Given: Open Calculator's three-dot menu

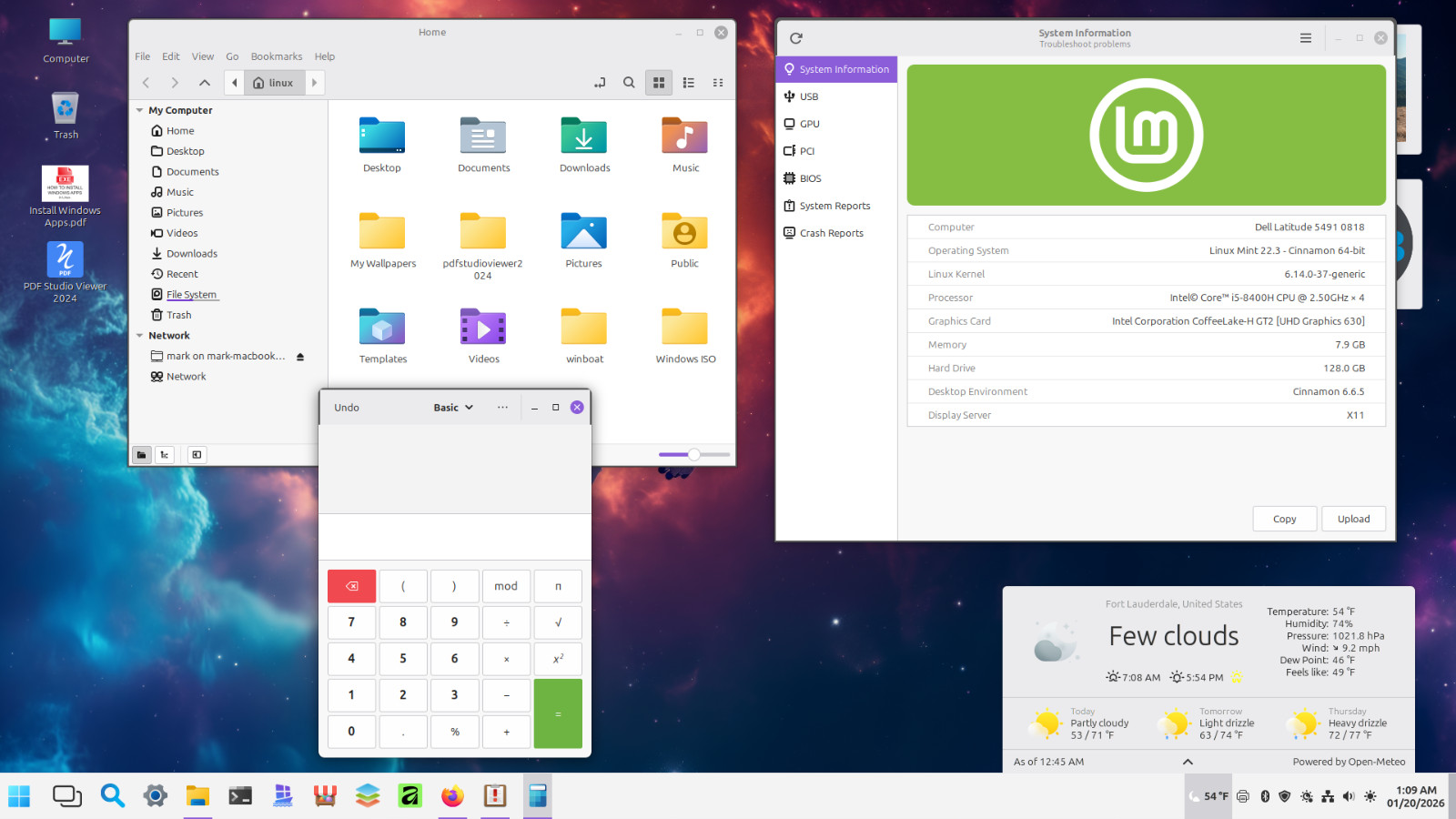Looking at the screenshot, I should tap(502, 408).
